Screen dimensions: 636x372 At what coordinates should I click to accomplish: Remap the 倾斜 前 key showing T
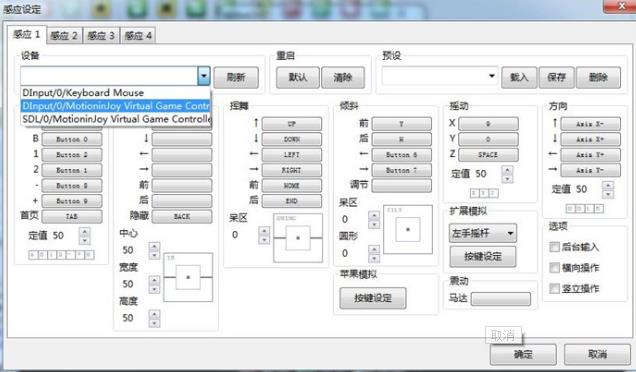click(x=402, y=124)
